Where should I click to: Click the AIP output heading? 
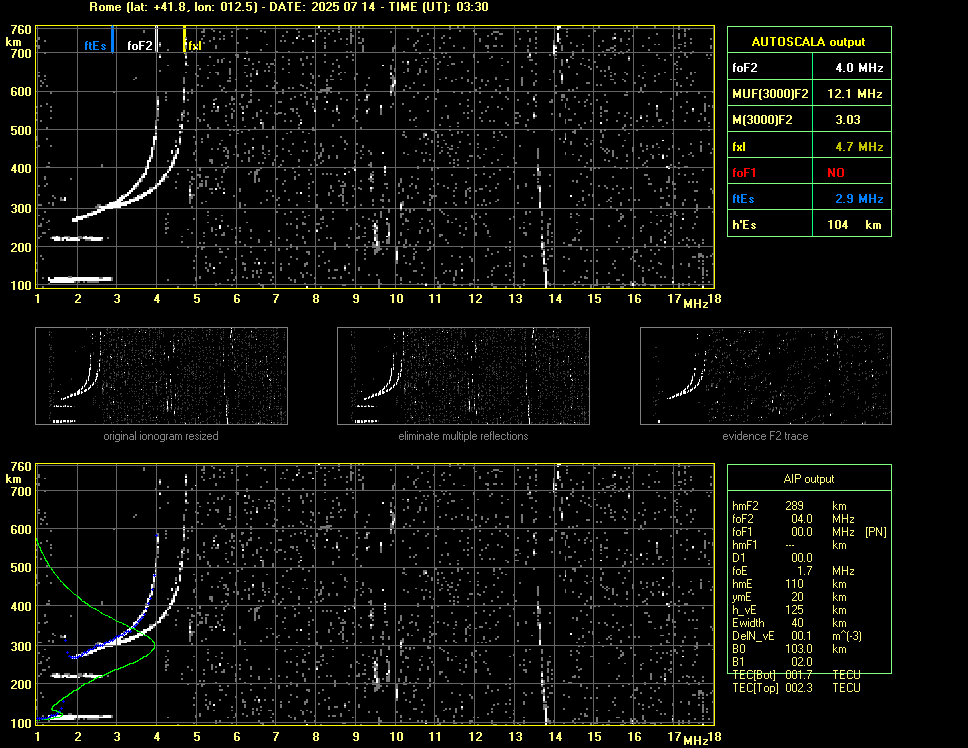[808, 479]
